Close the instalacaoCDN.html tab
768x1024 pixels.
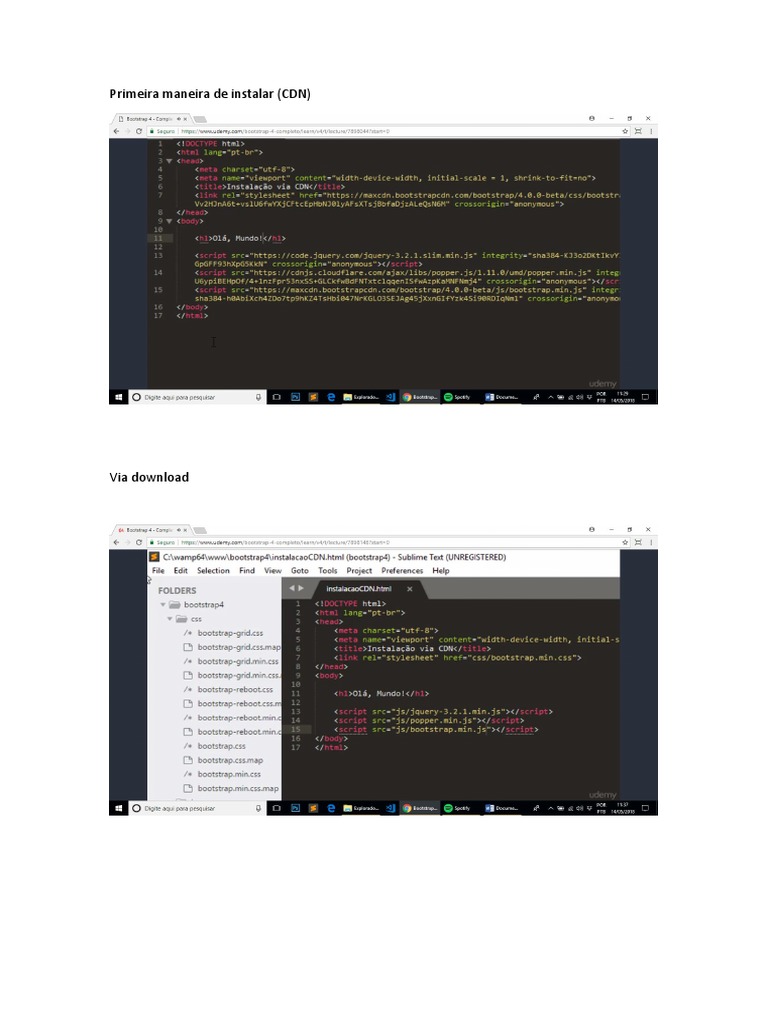pos(409,588)
